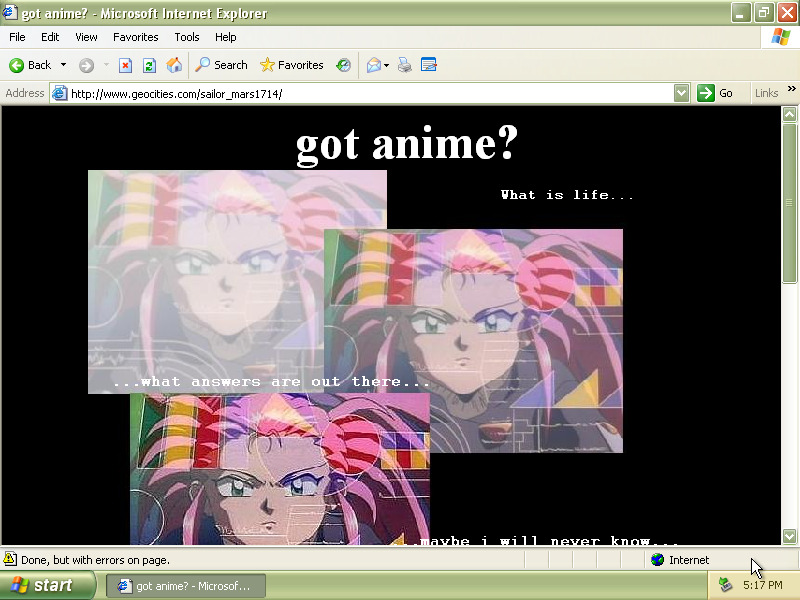Open the Tools menu
Screen dimensions: 800x600
(187, 37)
